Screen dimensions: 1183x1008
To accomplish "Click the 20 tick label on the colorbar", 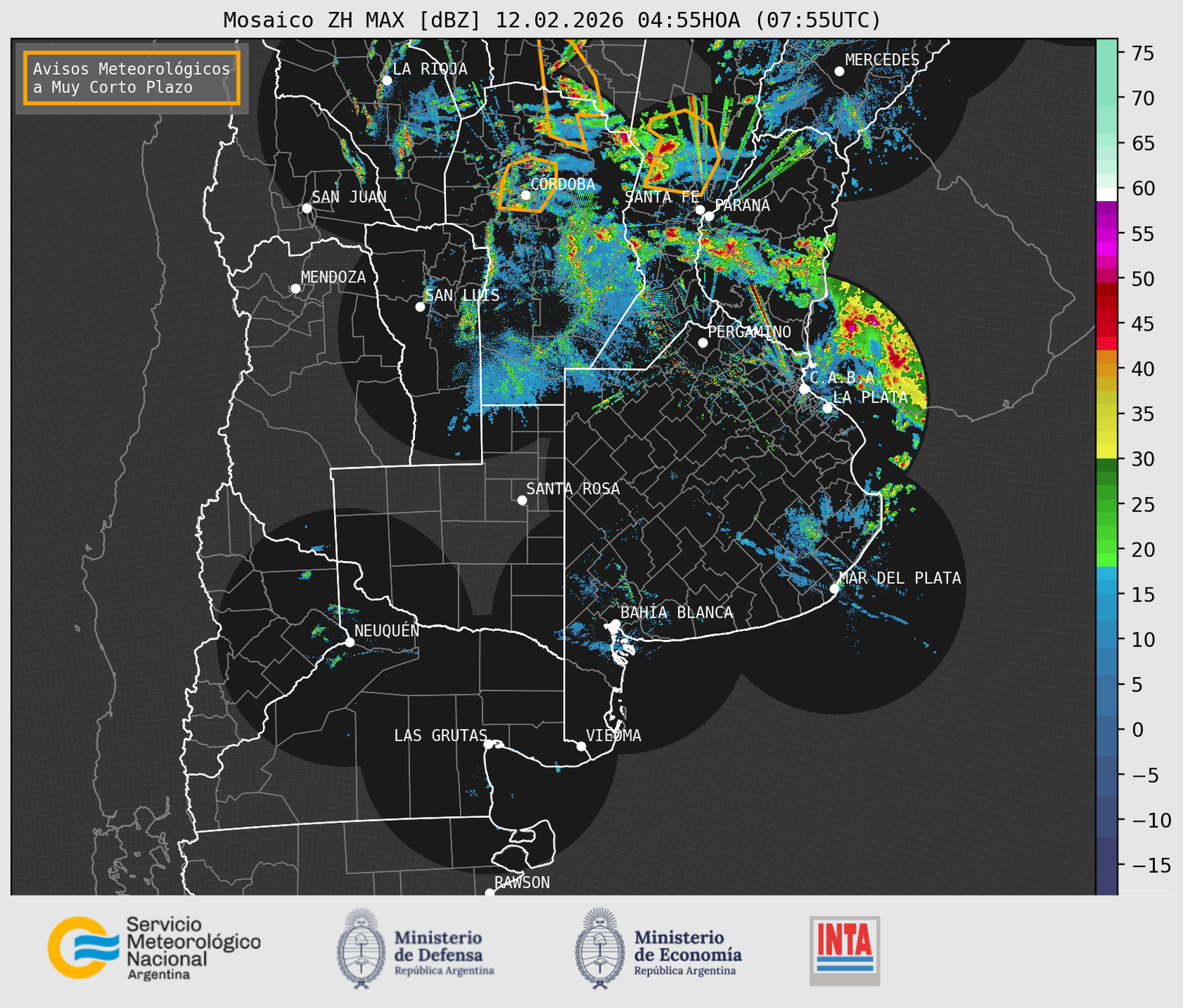I will (x=1142, y=550).
